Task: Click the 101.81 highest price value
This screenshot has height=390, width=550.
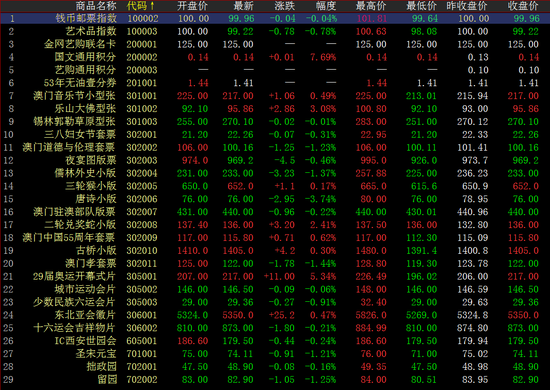Action: coord(372,19)
